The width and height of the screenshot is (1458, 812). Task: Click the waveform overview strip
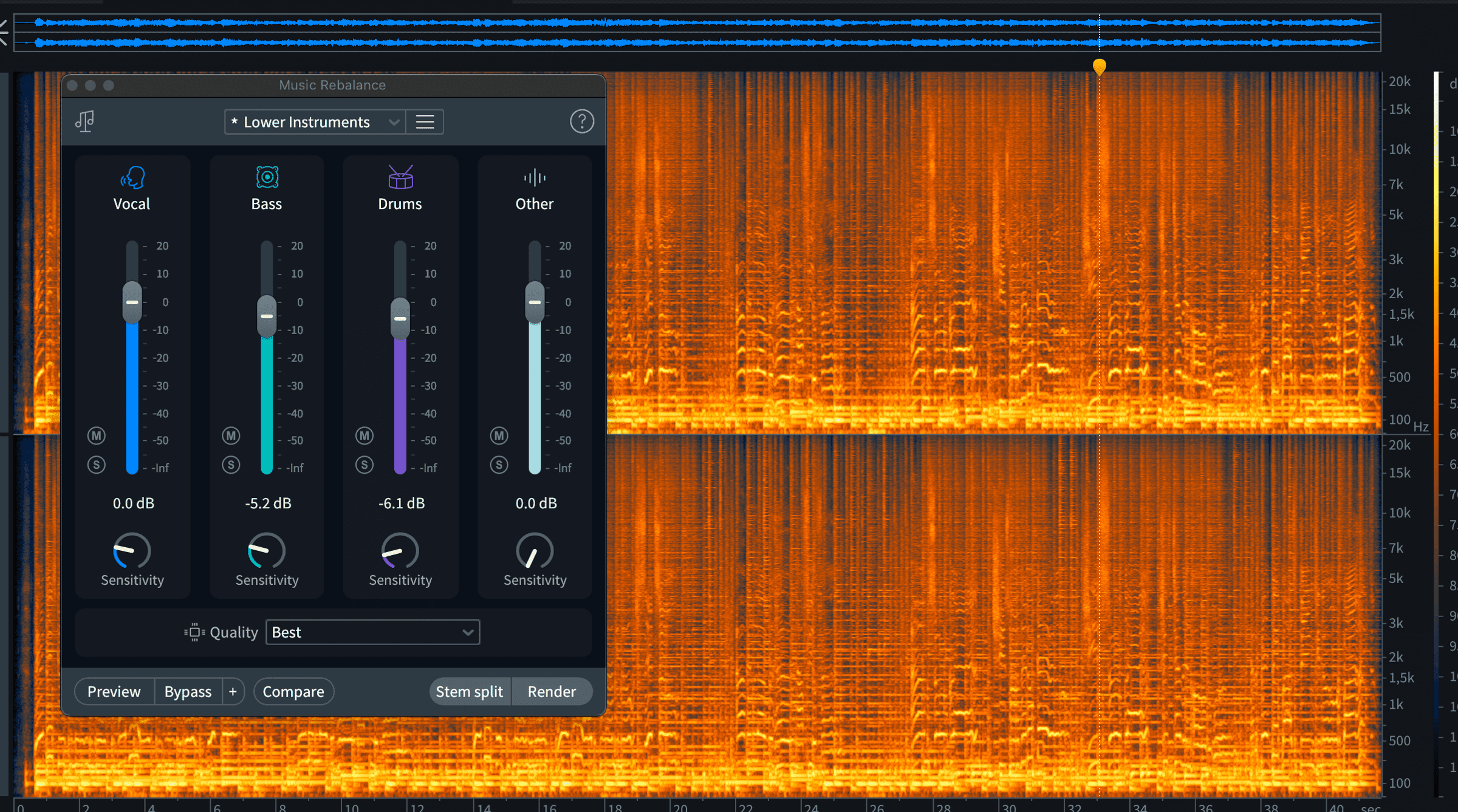[x=697, y=33]
